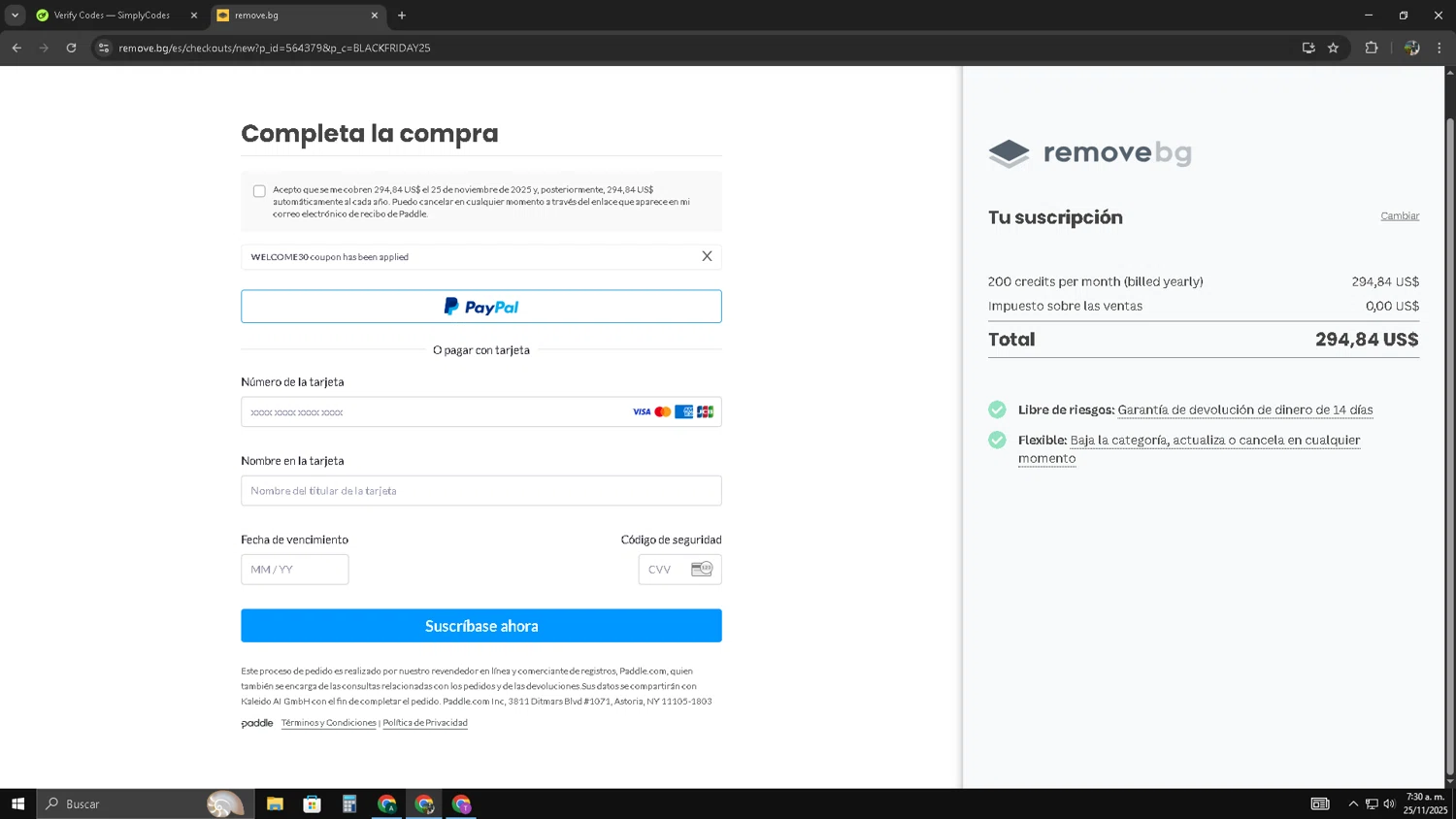Click the Libre de riesgos checkmark icon

tap(997, 409)
